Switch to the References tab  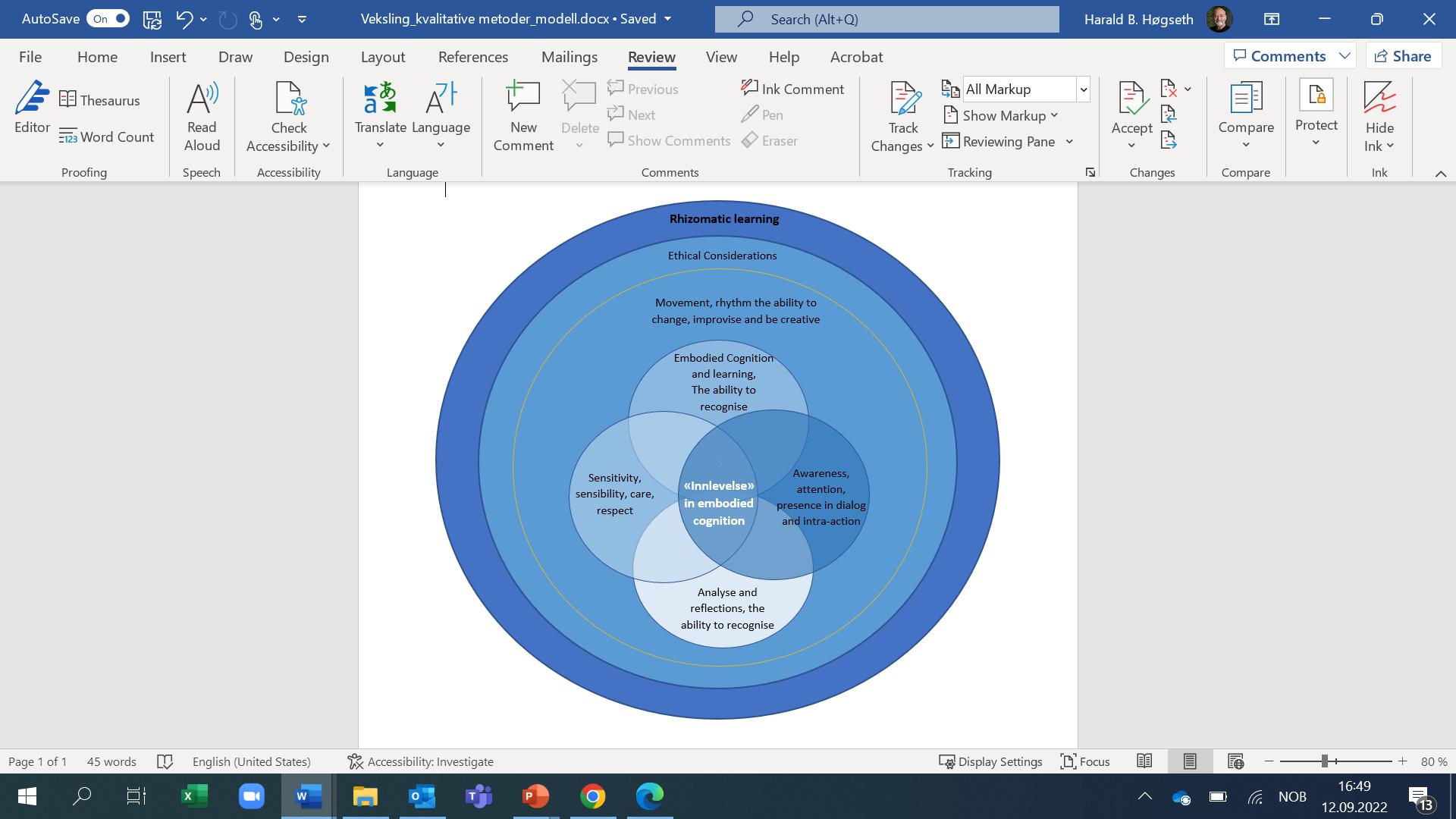click(x=472, y=57)
